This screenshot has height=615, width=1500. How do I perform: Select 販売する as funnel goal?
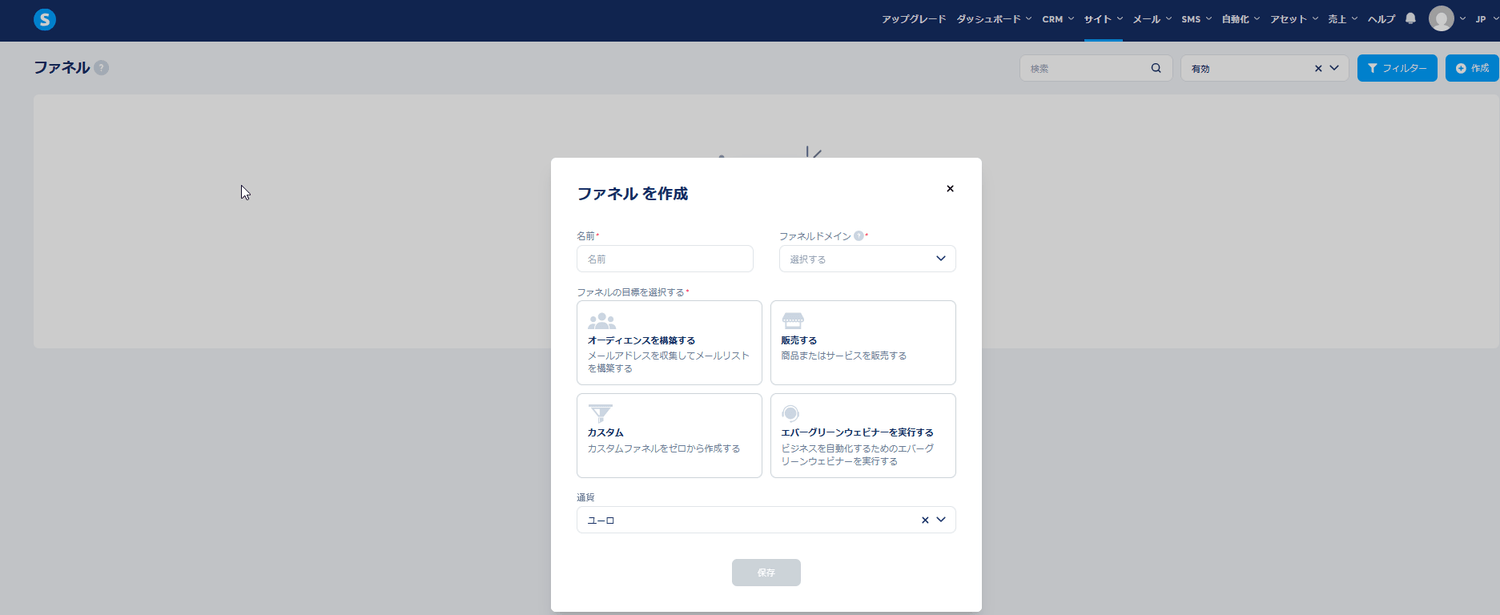pyautogui.click(x=863, y=342)
